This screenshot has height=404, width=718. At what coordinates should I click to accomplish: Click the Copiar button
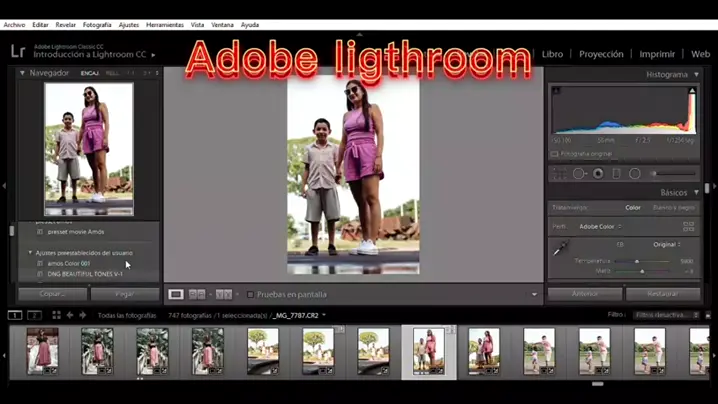tap(53, 294)
